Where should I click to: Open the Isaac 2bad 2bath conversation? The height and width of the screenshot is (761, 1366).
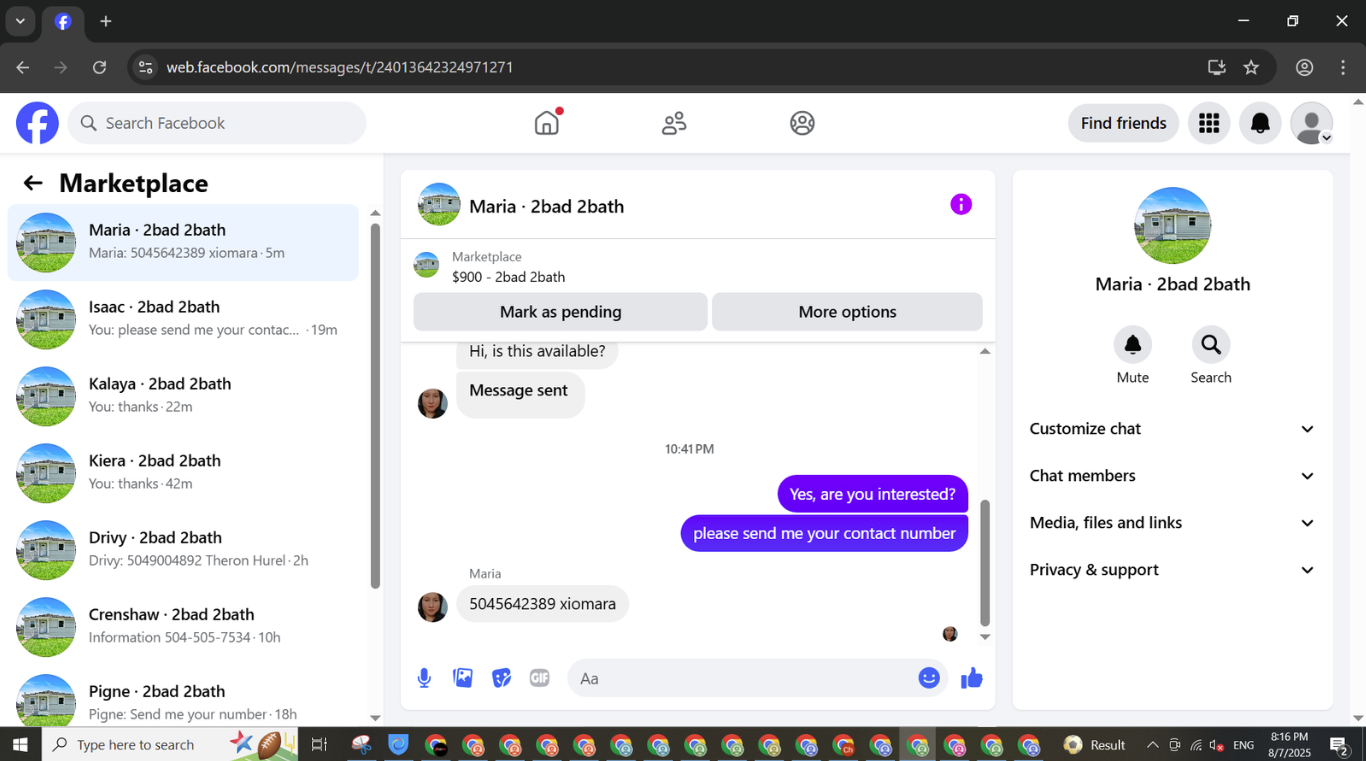[183, 320]
